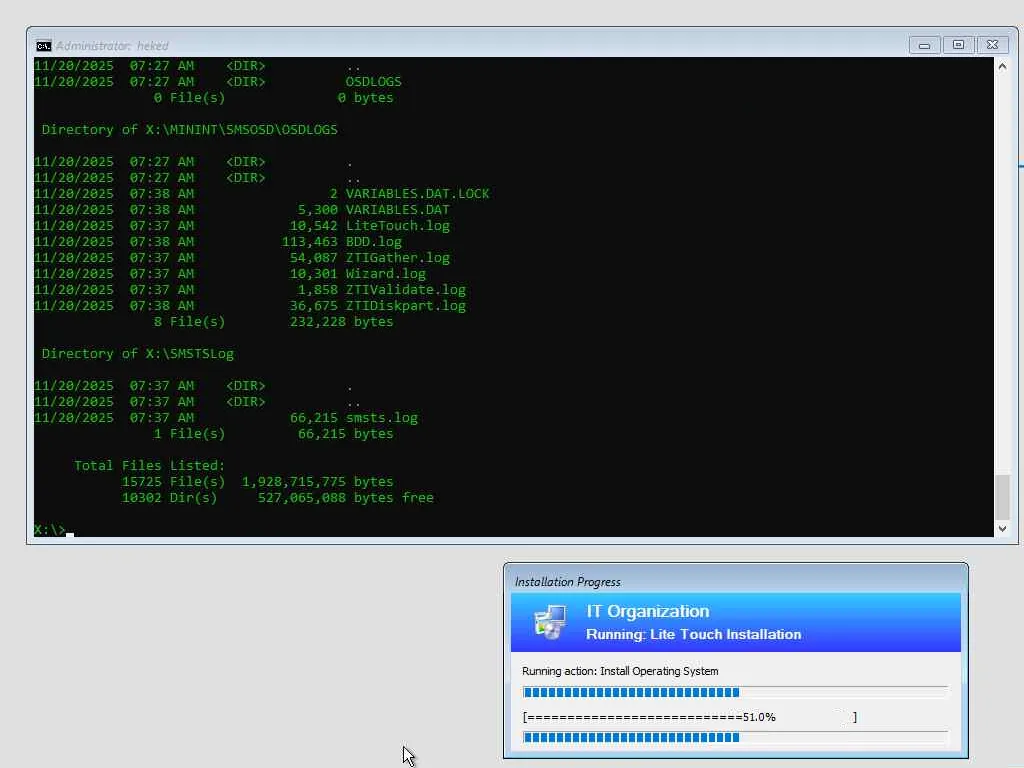Click the ZTIGather.log file name
1024x768 pixels.
(398, 258)
